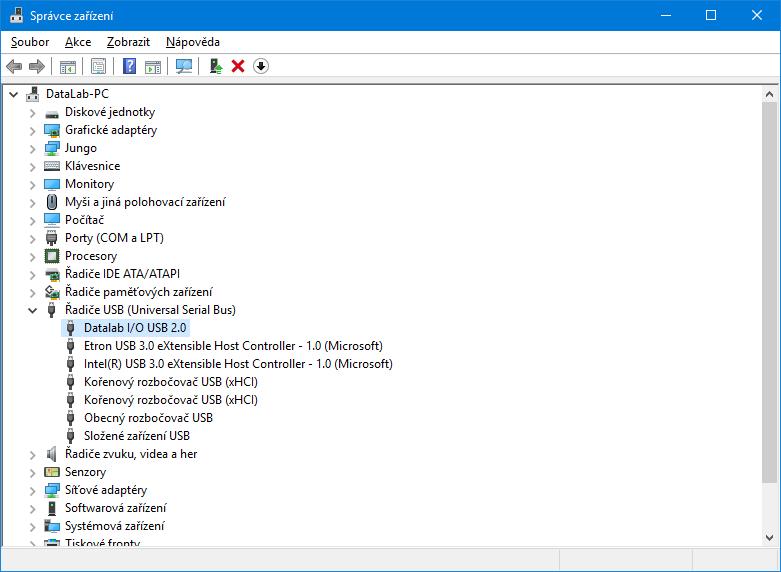Click the Systémová zařízení icon

click(52, 526)
